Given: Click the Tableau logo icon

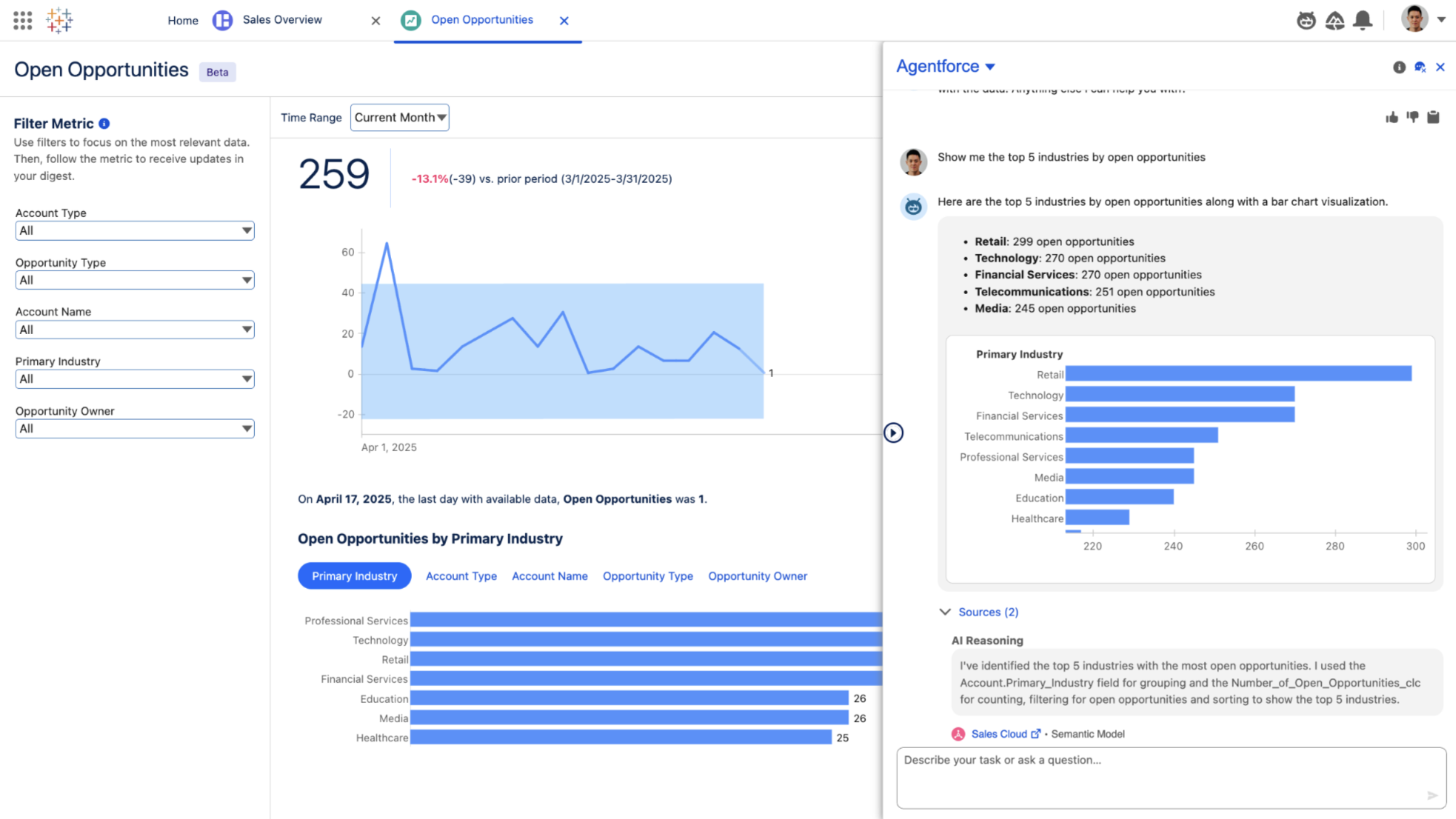Looking at the screenshot, I should (59, 20).
